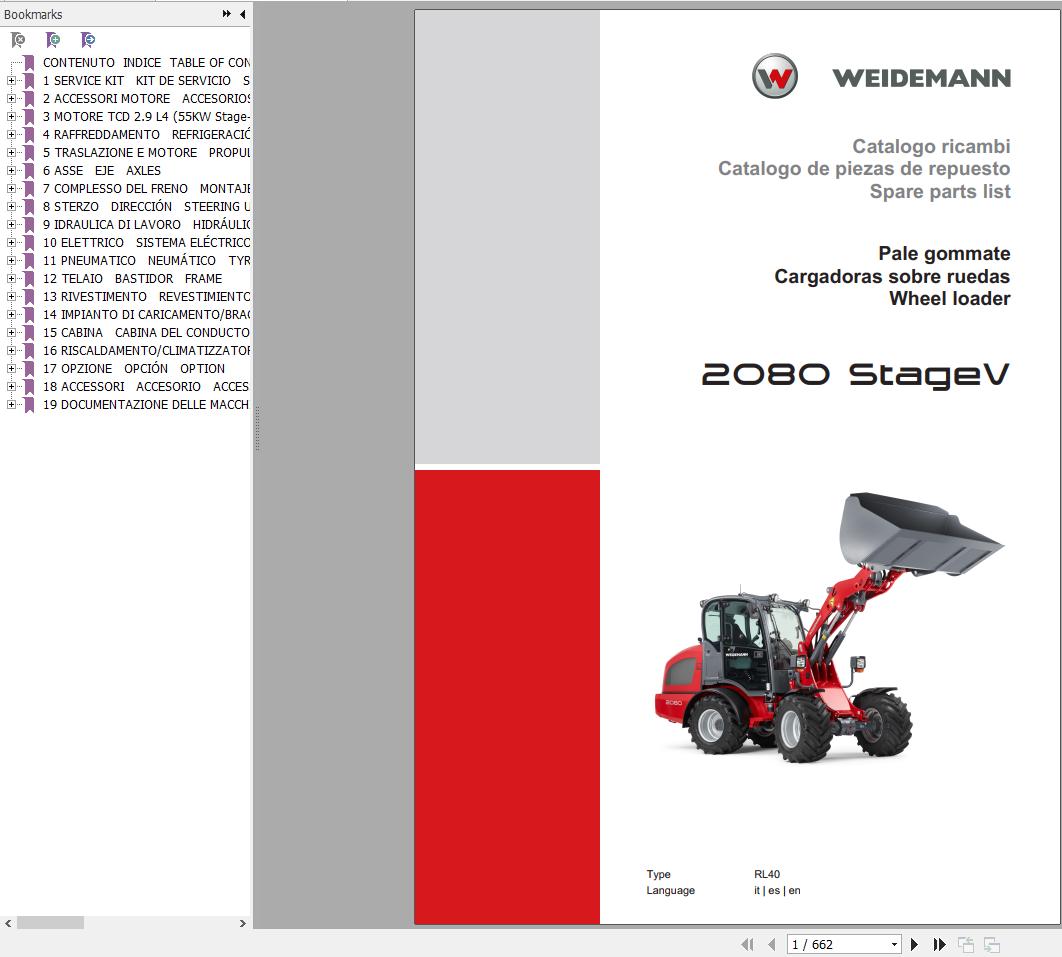The image size is (1062, 957).
Task: Click the 'it | es | en' language value
Action: point(777,890)
